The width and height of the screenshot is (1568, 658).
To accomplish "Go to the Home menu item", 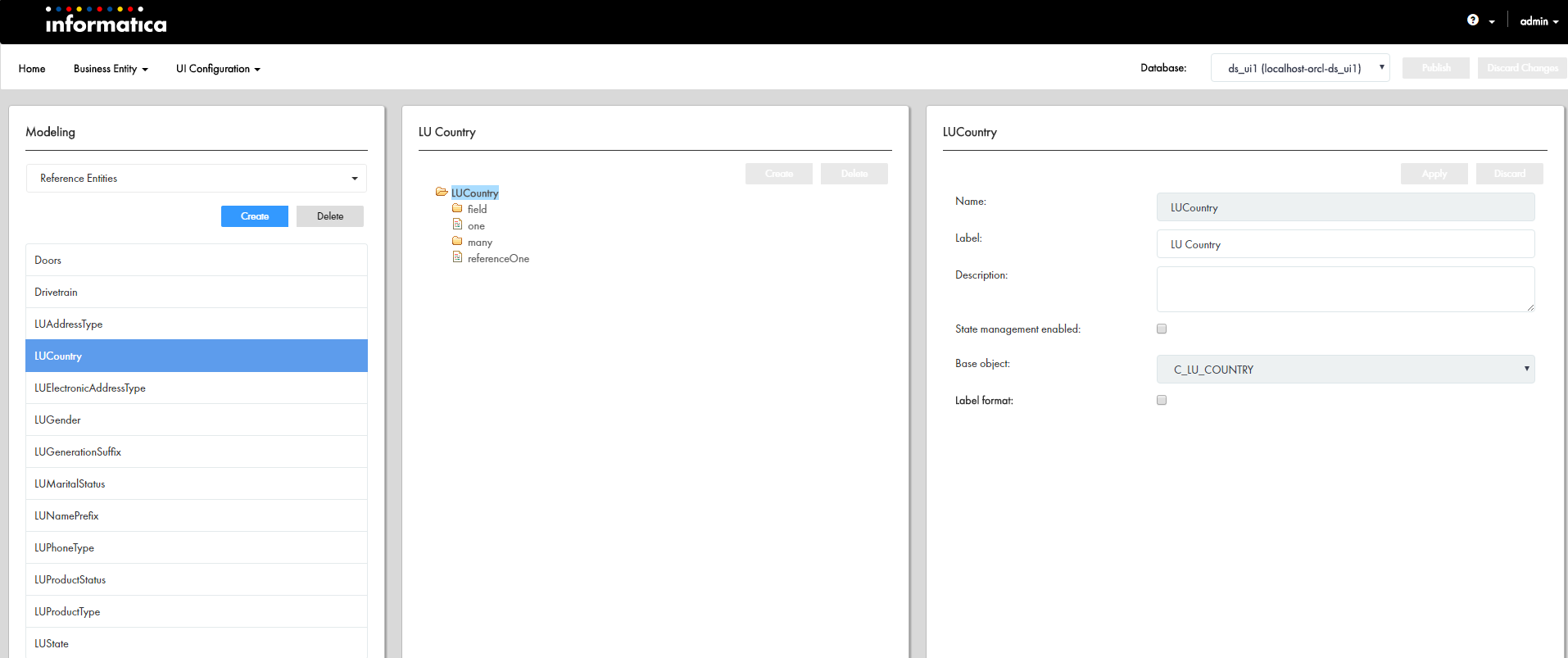I will (x=32, y=69).
